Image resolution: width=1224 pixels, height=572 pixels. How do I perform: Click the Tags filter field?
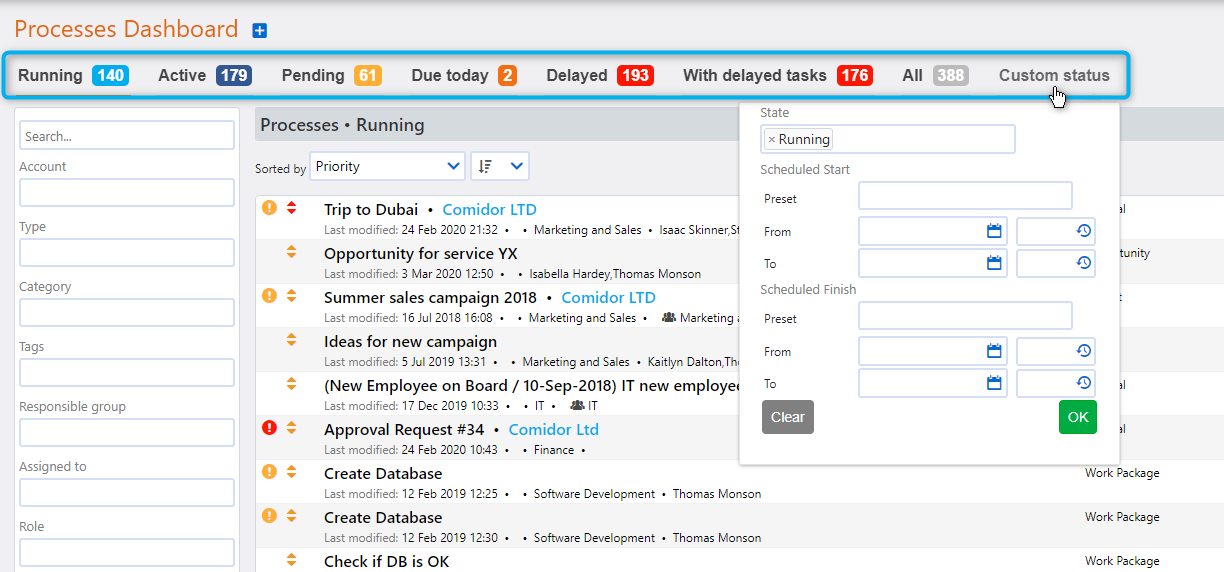point(127,373)
